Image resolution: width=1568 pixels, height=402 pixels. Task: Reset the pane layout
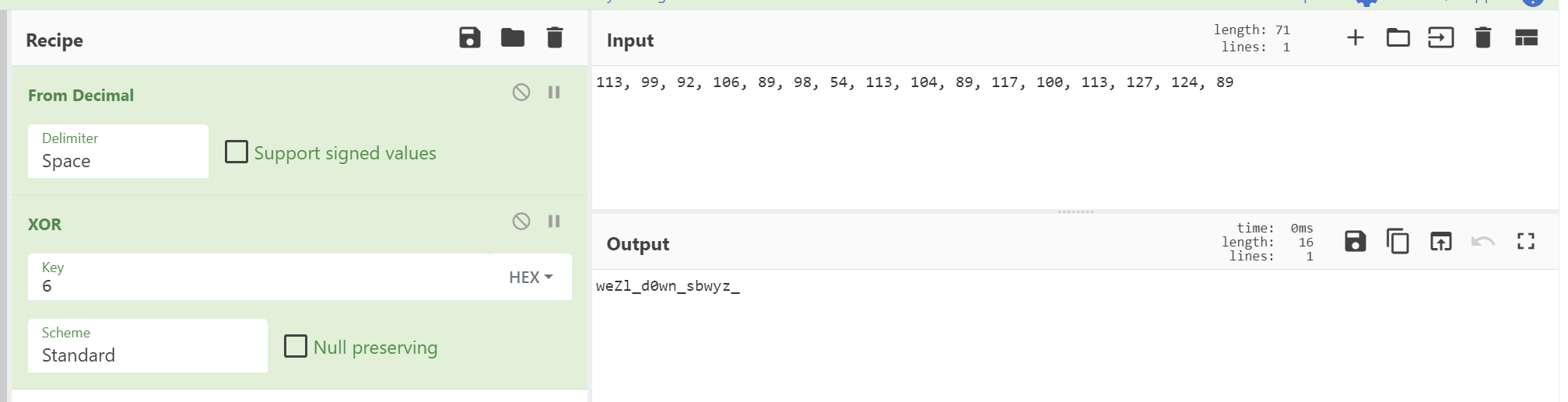[1526, 37]
